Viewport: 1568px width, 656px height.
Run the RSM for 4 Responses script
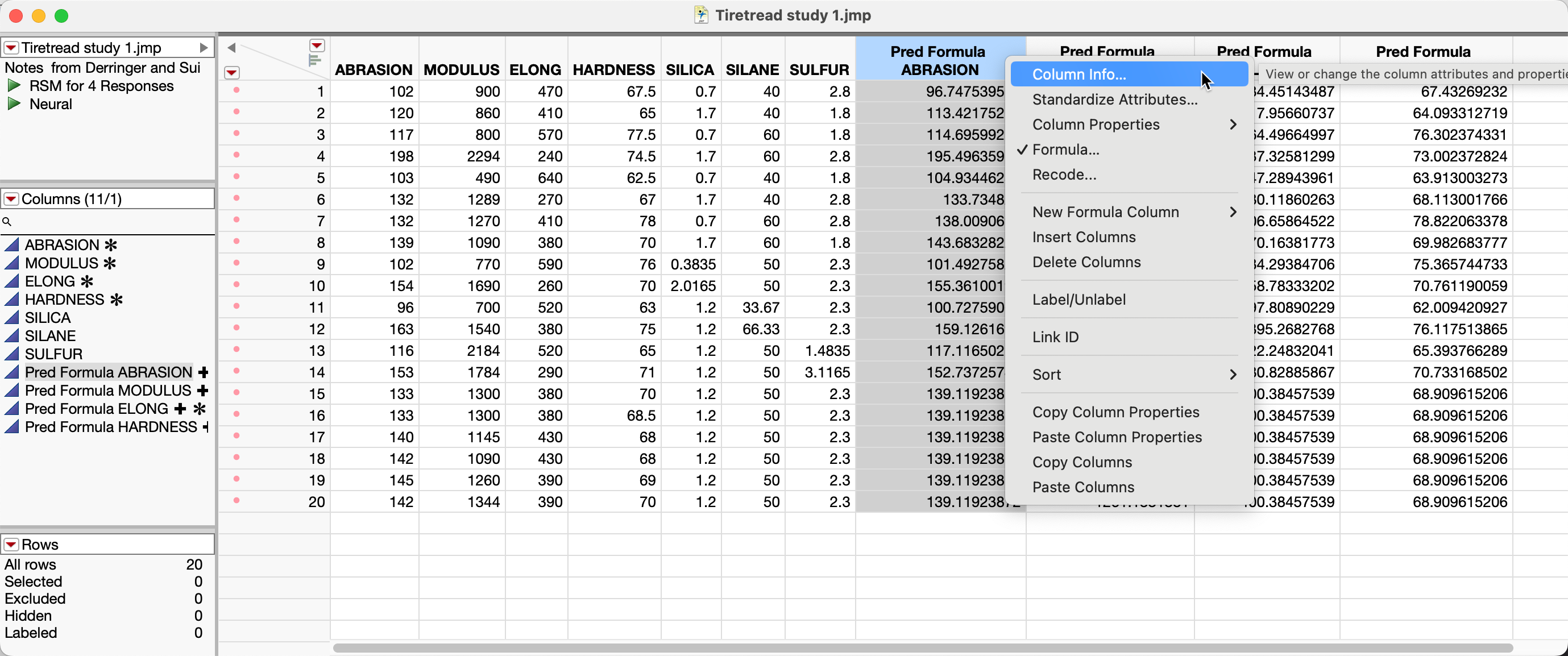(14, 86)
